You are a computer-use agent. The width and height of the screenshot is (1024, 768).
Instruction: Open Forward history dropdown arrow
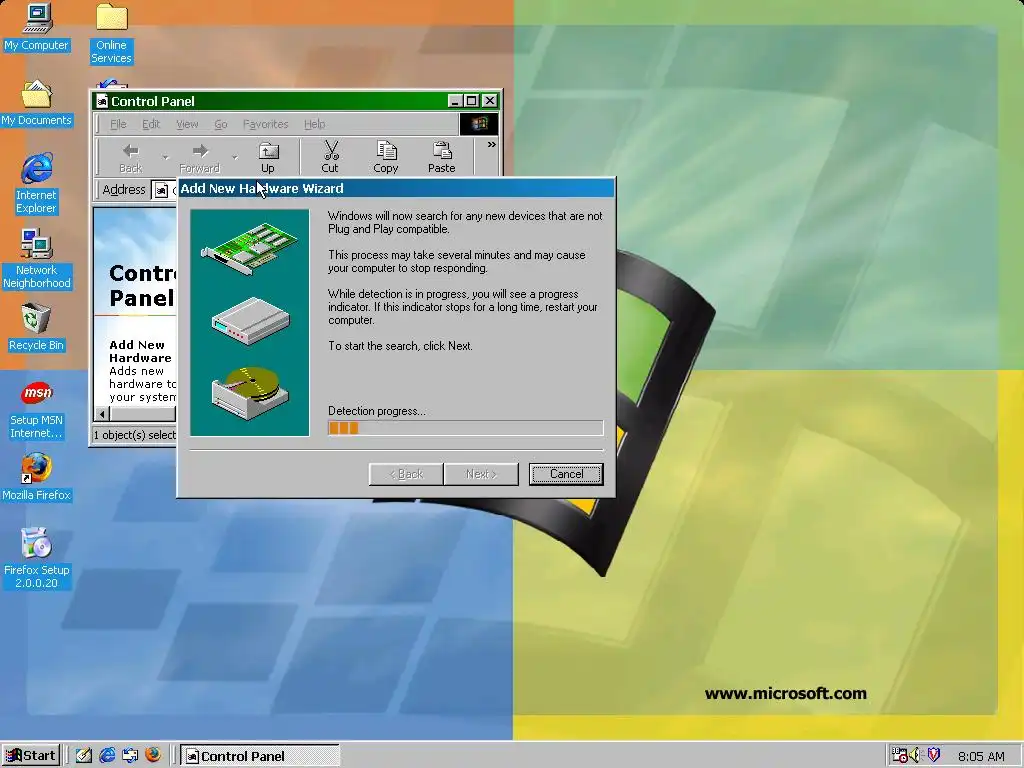pos(235,157)
